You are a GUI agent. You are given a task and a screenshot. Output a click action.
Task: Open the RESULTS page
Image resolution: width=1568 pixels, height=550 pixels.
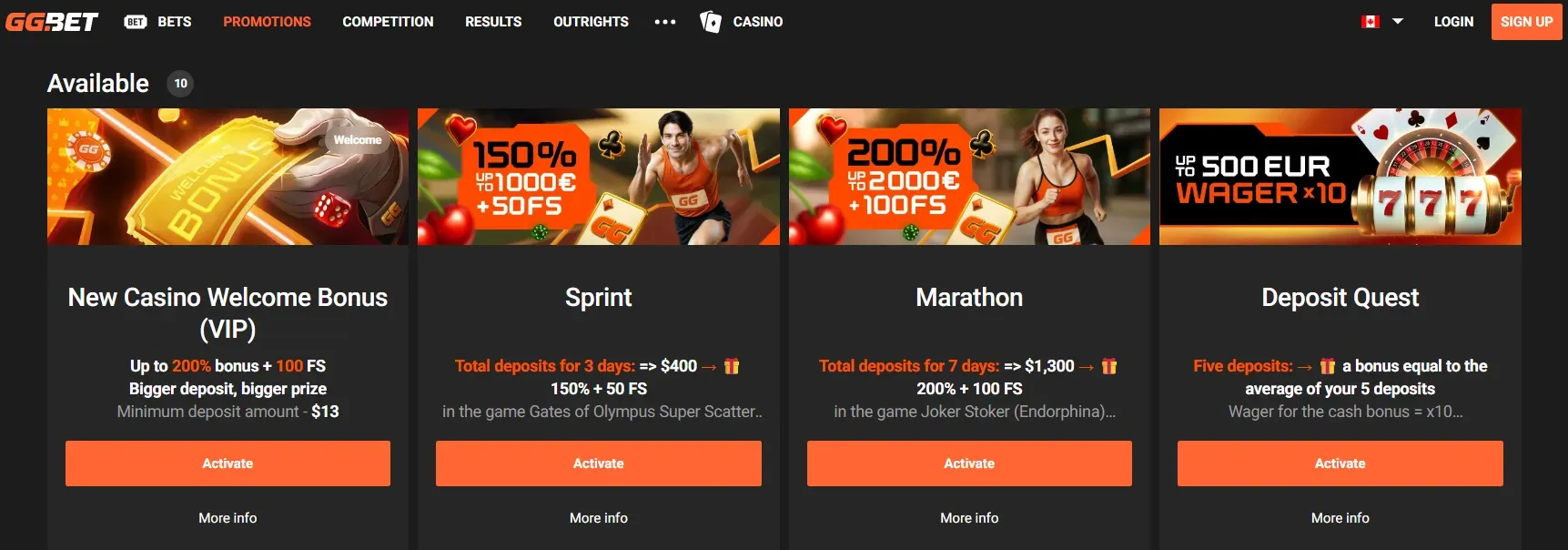pos(493,22)
